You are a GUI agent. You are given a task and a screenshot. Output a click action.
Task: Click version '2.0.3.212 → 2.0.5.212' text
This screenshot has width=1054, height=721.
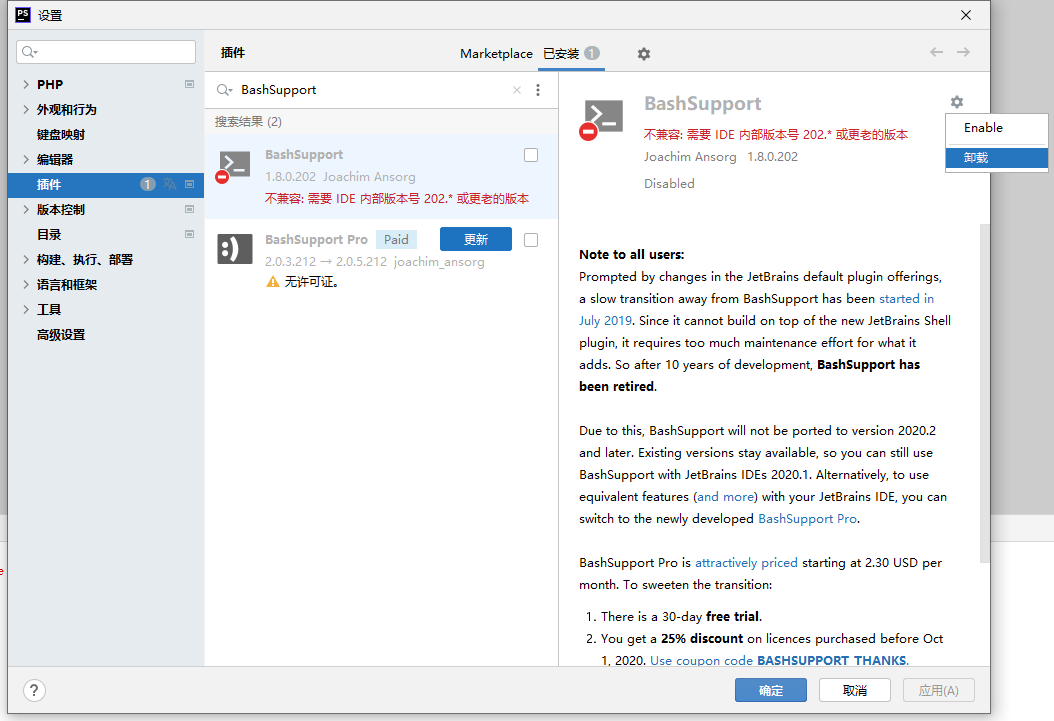pyautogui.click(x=326, y=262)
